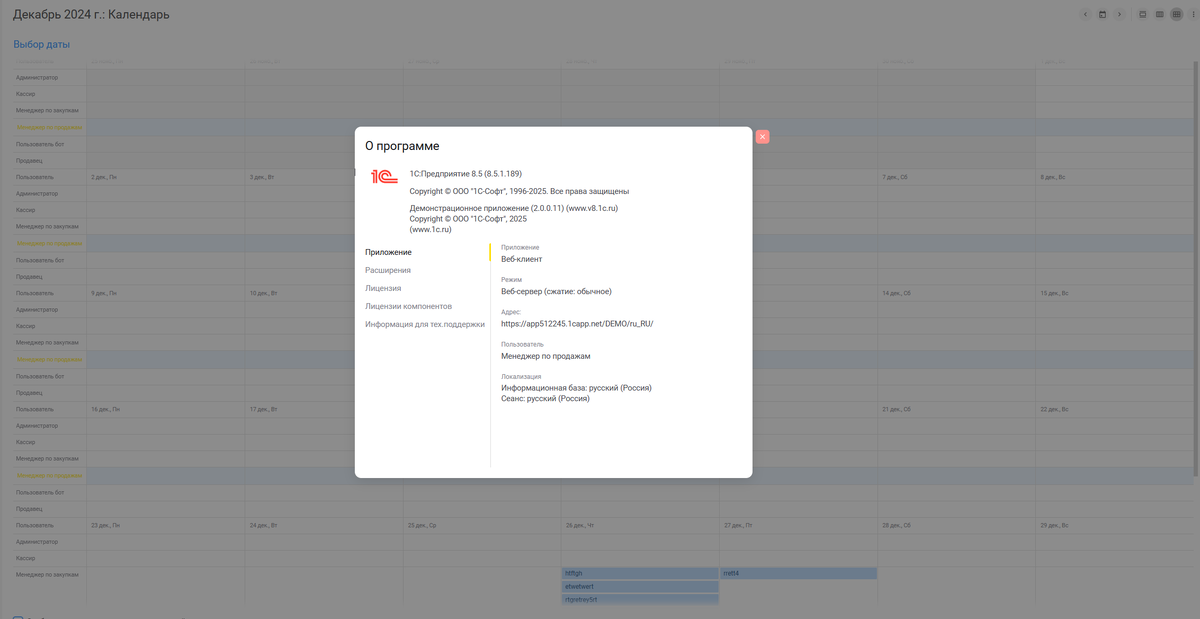Select the 17 дек., Вт day header

tap(263, 409)
